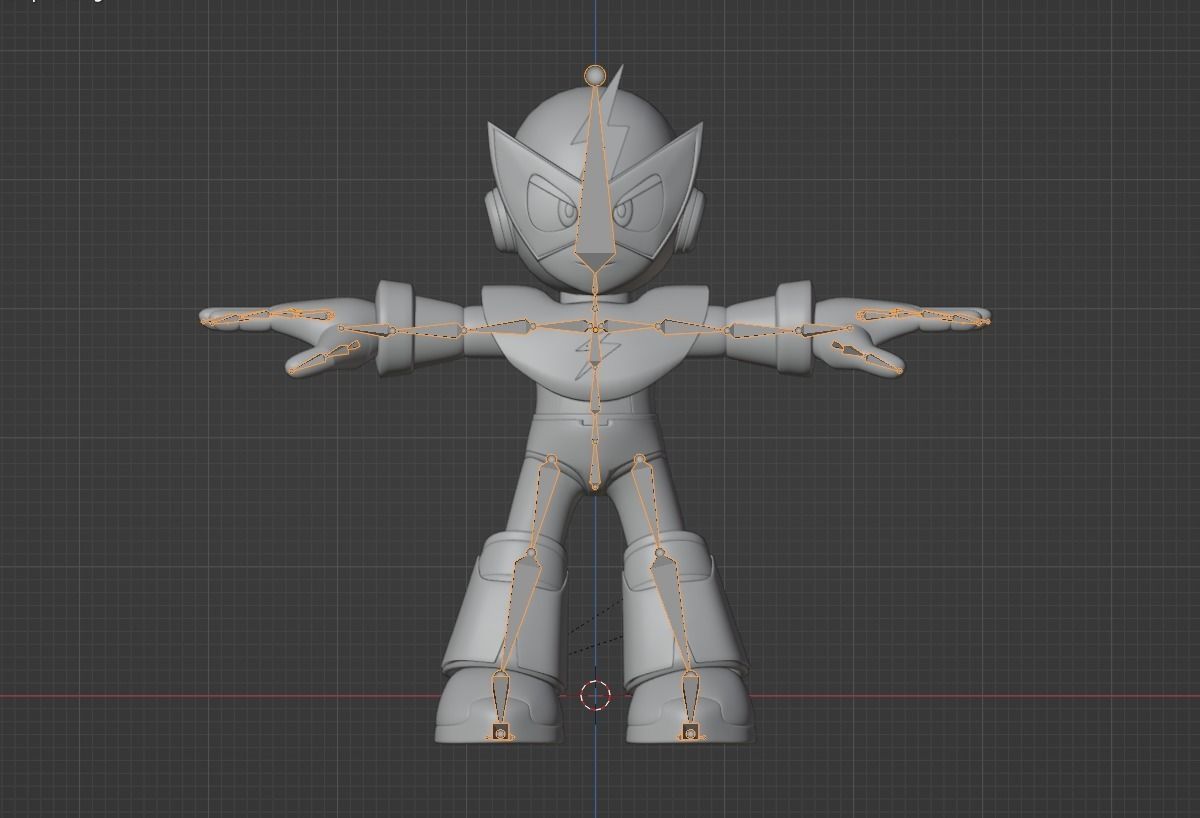This screenshot has width=1200, height=818.
Task: Select the thumb bone of the screen-left hand
Action: point(324,359)
